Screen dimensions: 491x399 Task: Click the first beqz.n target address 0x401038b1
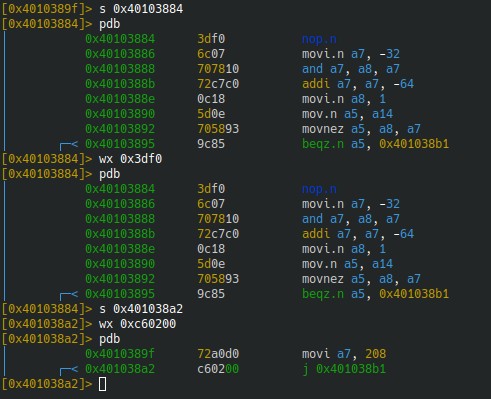tap(414, 144)
